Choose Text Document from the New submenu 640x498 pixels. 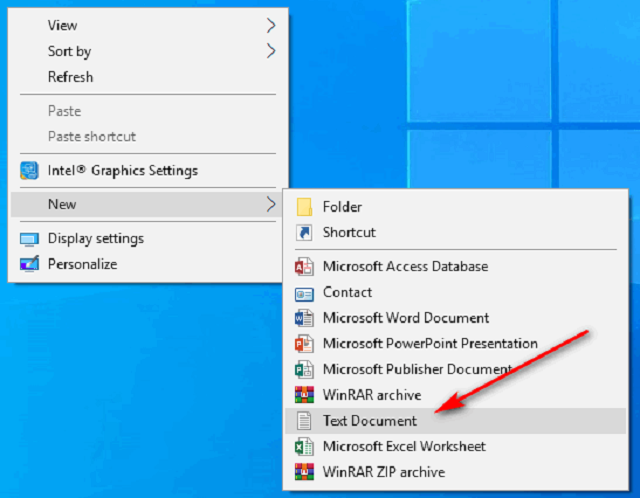point(369,421)
